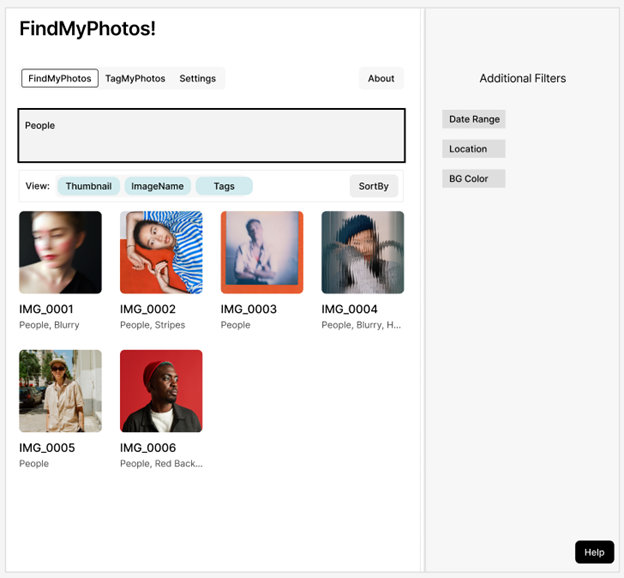624x578 pixels.
Task: Select the IMG_0002 stripes photo thumbnail
Action: click(x=161, y=252)
